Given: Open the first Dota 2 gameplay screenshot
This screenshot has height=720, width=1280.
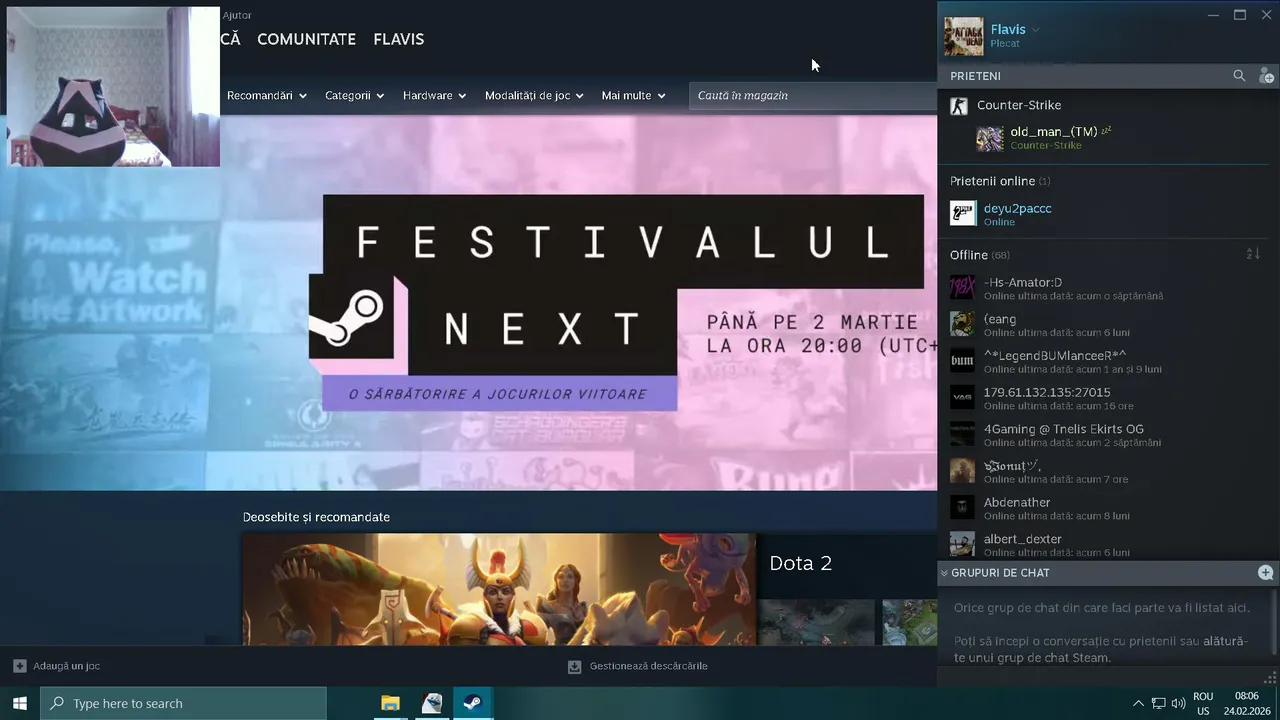Looking at the screenshot, I should pyautogui.click(x=816, y=622).
